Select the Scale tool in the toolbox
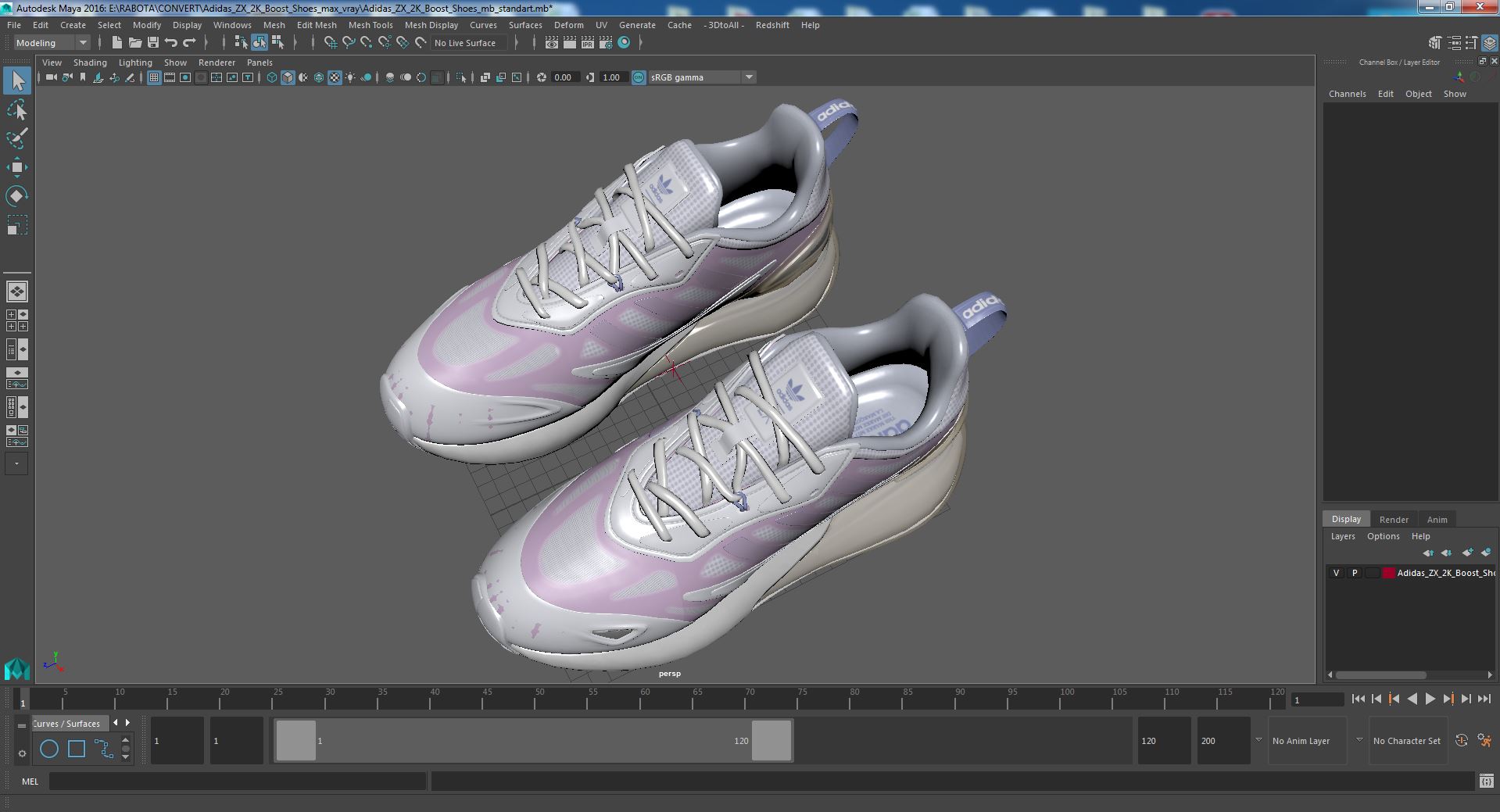Viewport: 1500px width, 812px height. click(x=17, y=225)
